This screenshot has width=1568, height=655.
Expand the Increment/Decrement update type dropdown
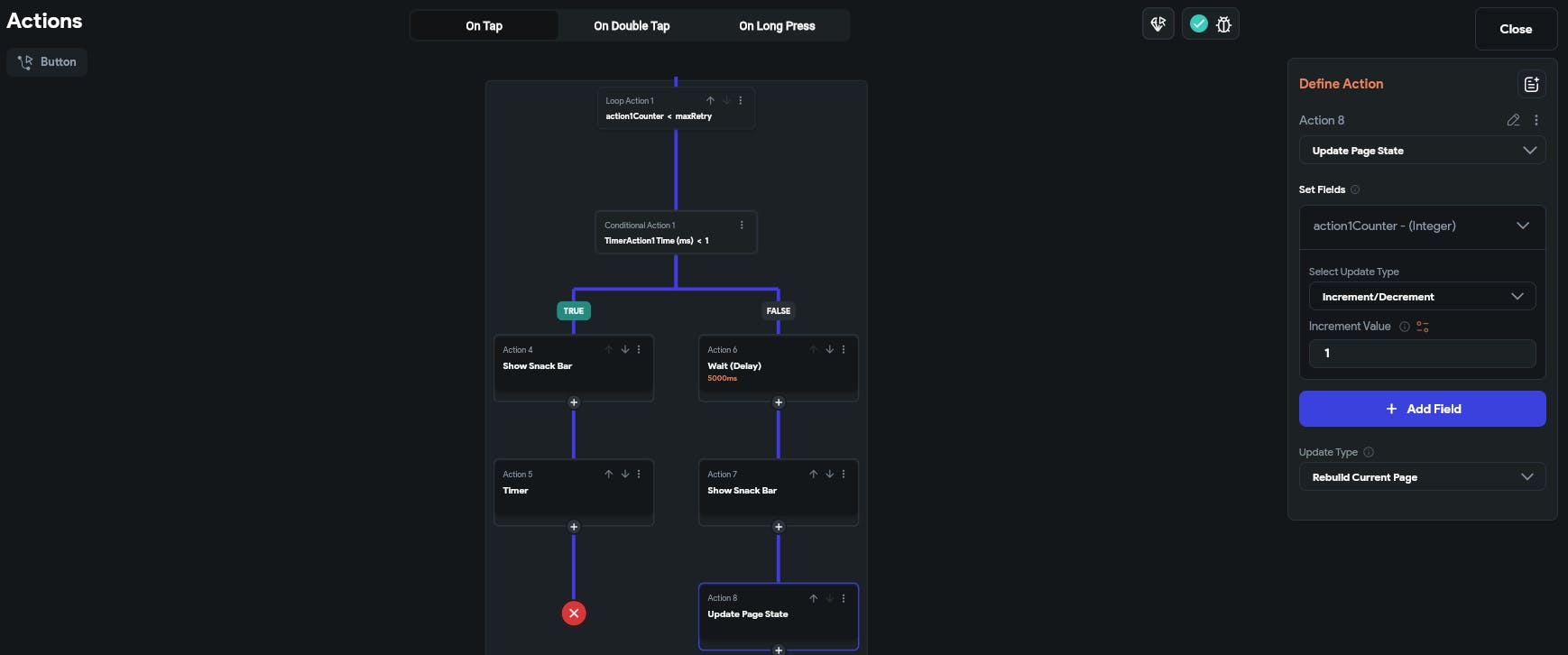[x=1422, y=297]
